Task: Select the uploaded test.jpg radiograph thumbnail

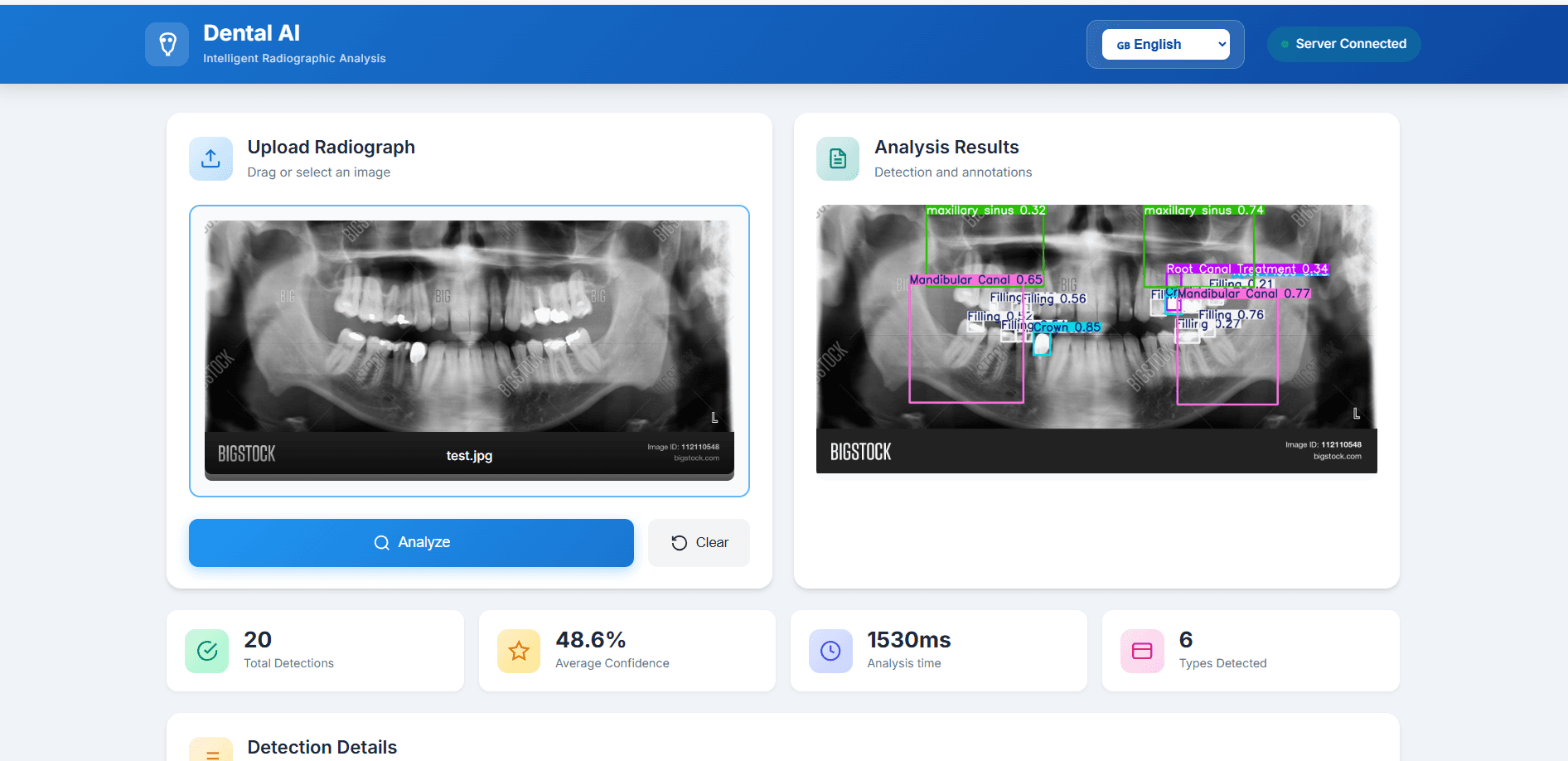Action: coord(469,350)
